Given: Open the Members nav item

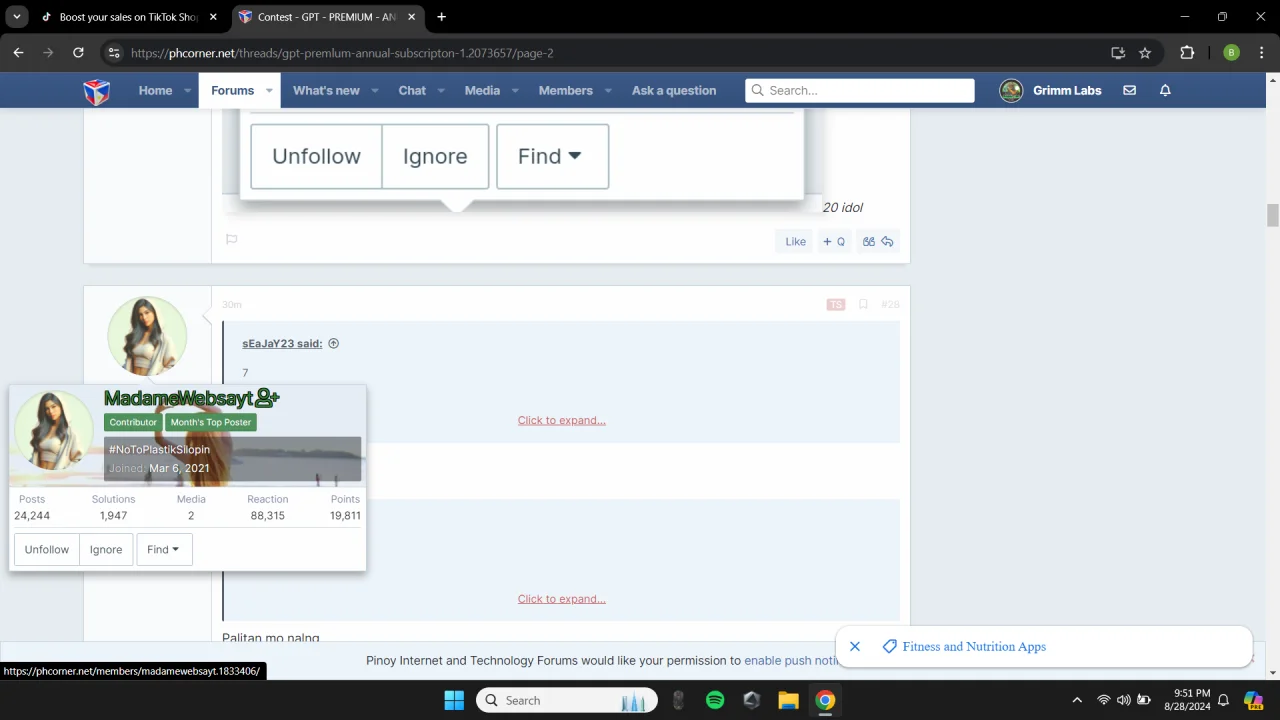Looking at the screenshot, I should (566, 90).
